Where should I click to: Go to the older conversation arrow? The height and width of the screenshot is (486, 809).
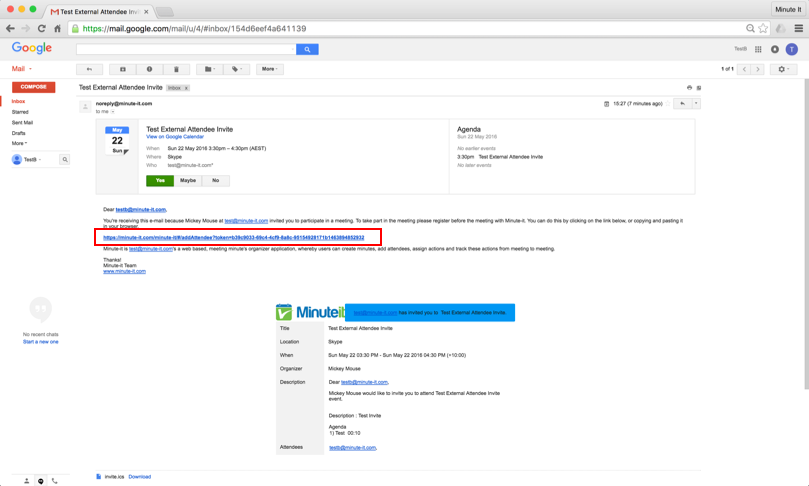pyautogui.click(x=758, y=69)
